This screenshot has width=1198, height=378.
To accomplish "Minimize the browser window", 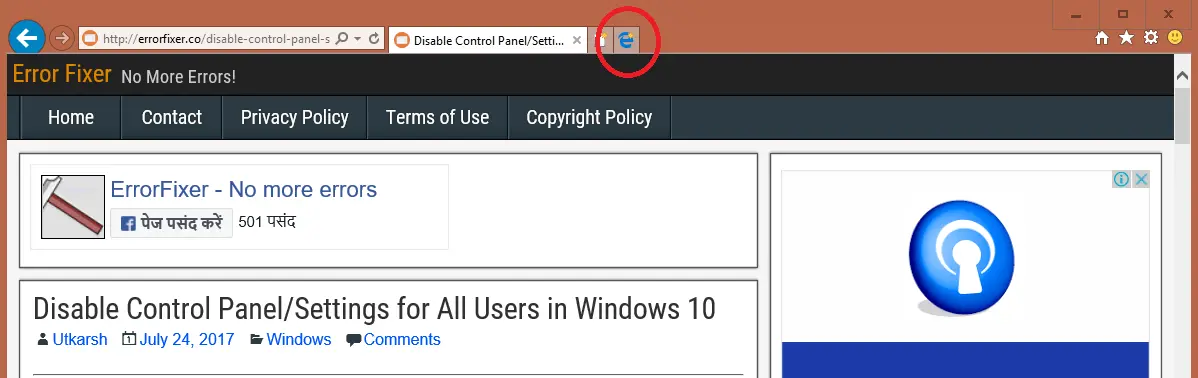I will click(1076, 15).
